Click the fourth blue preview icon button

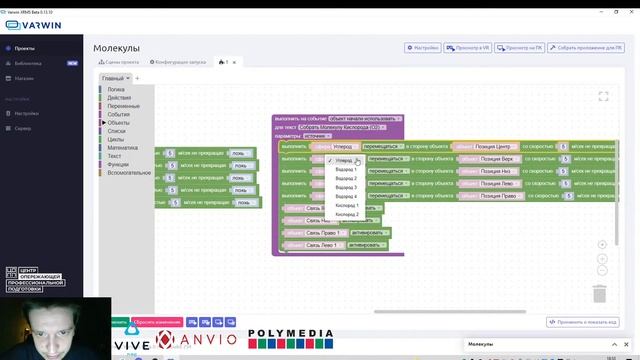[231, 322]
